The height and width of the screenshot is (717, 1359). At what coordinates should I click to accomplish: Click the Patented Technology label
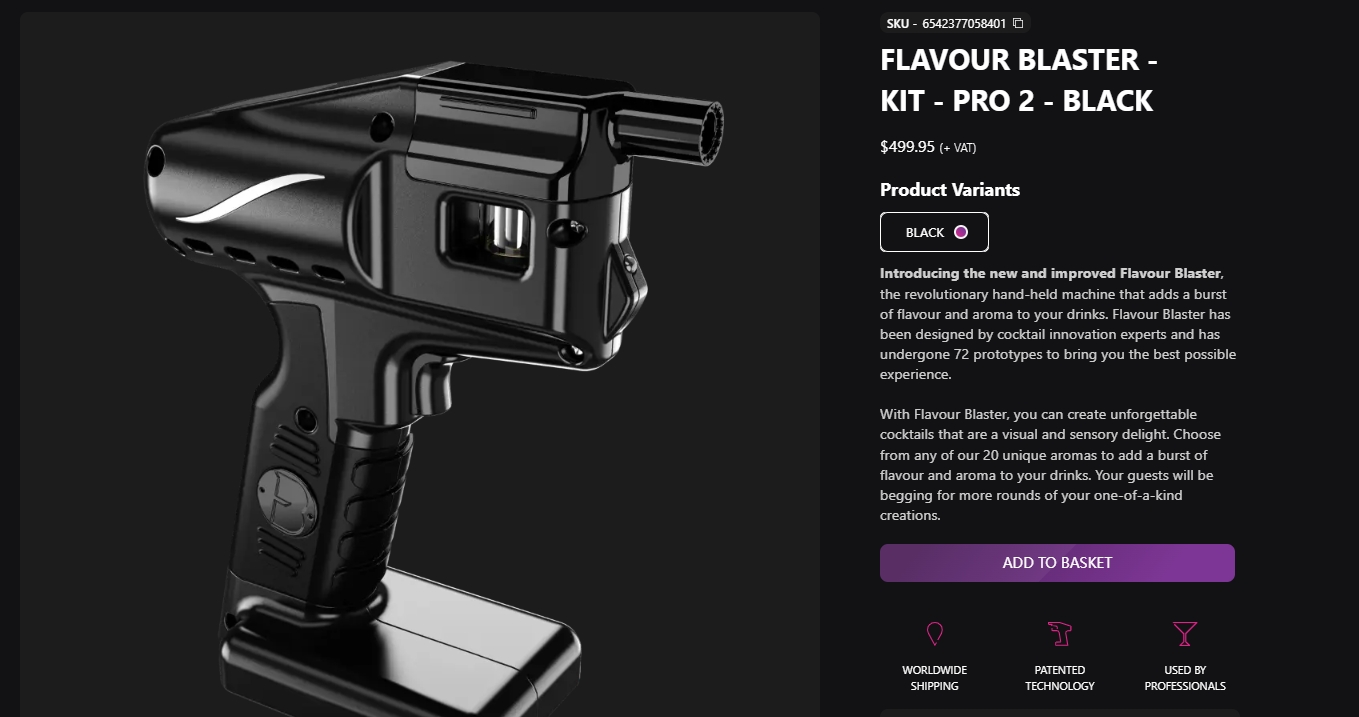[x=1059, y=678]
